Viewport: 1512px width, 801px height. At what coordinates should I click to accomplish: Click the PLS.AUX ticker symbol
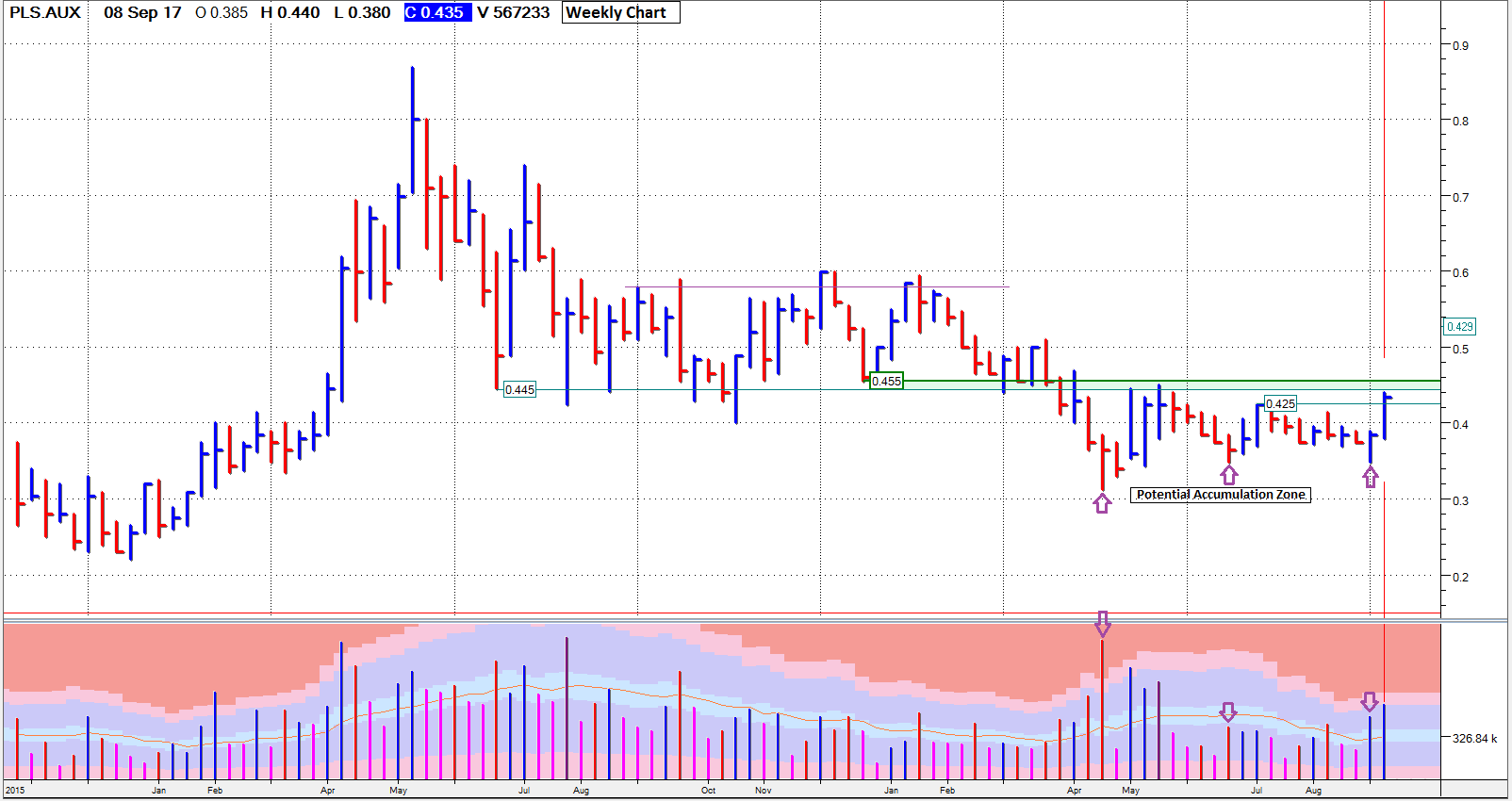pyautogui.click(x=45, y=12)
